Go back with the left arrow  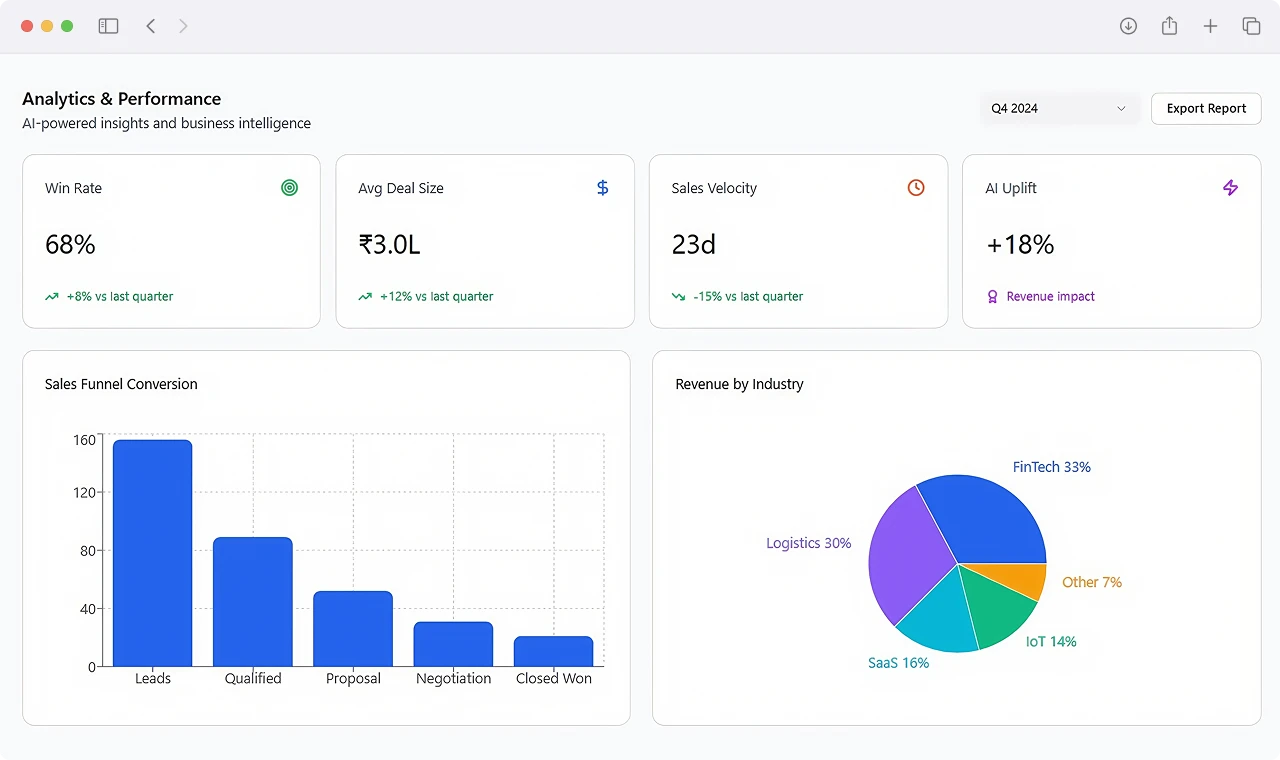point(151,26)
